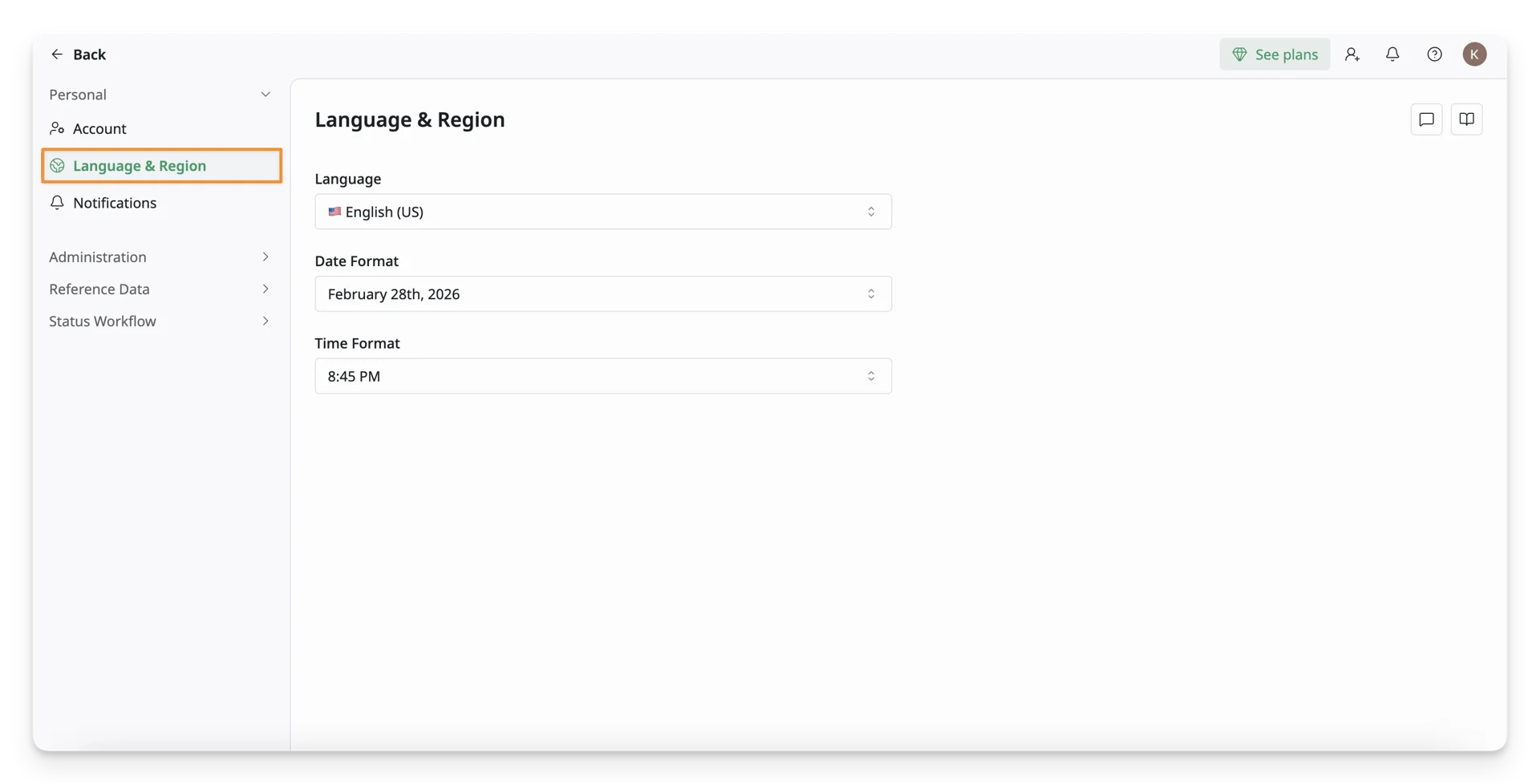Expand the Administration section
Viewport: 1540px width, 784px height.
[x=160, y=257]
